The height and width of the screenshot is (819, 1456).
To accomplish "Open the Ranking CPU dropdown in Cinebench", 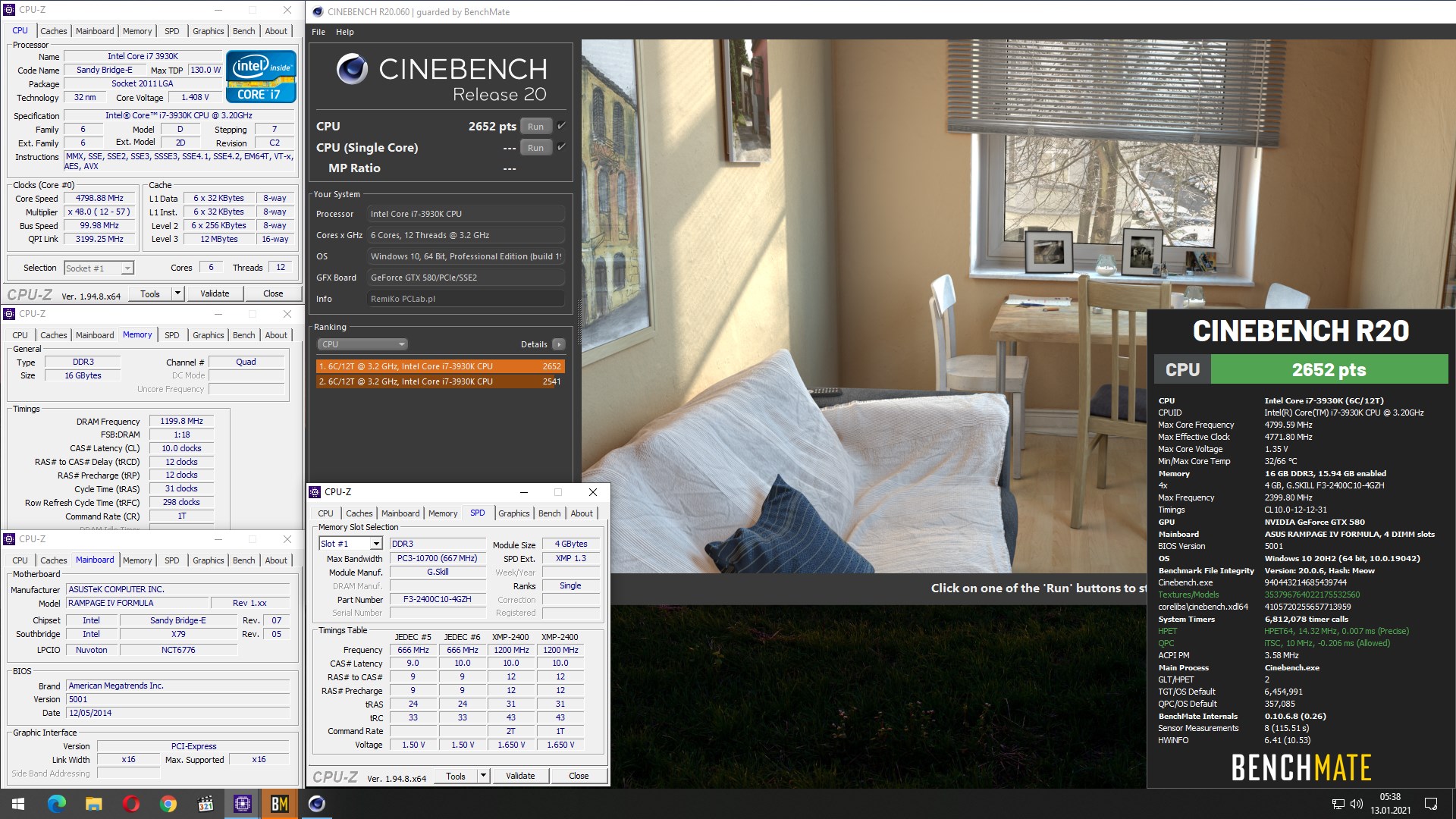I will click(362, 344).
